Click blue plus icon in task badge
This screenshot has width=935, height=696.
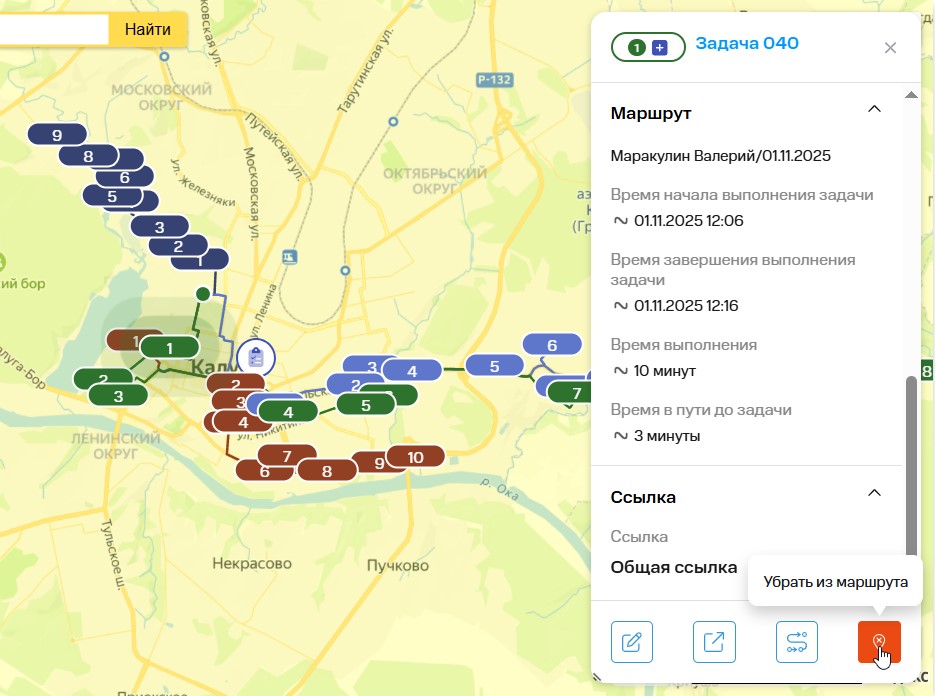pos(659,47)
